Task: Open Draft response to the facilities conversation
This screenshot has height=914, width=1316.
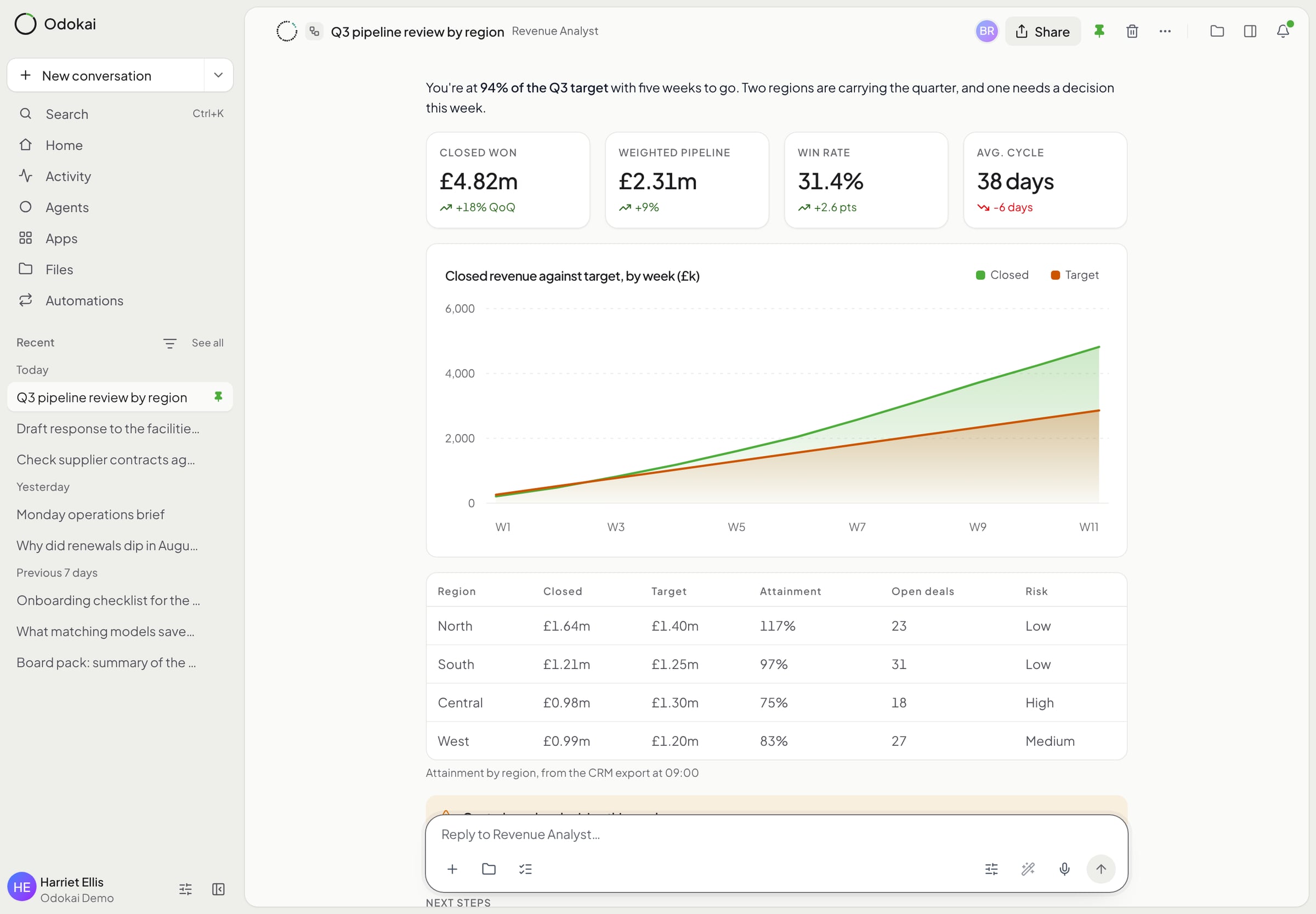Action: pyautogui.click(x=120, y=428)
